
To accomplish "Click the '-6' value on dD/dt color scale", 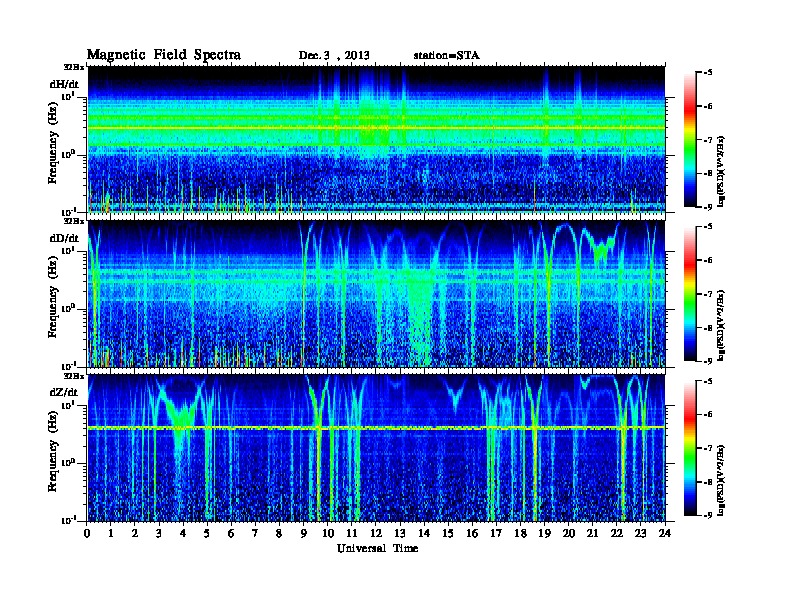I will click(x=708, y=260).
